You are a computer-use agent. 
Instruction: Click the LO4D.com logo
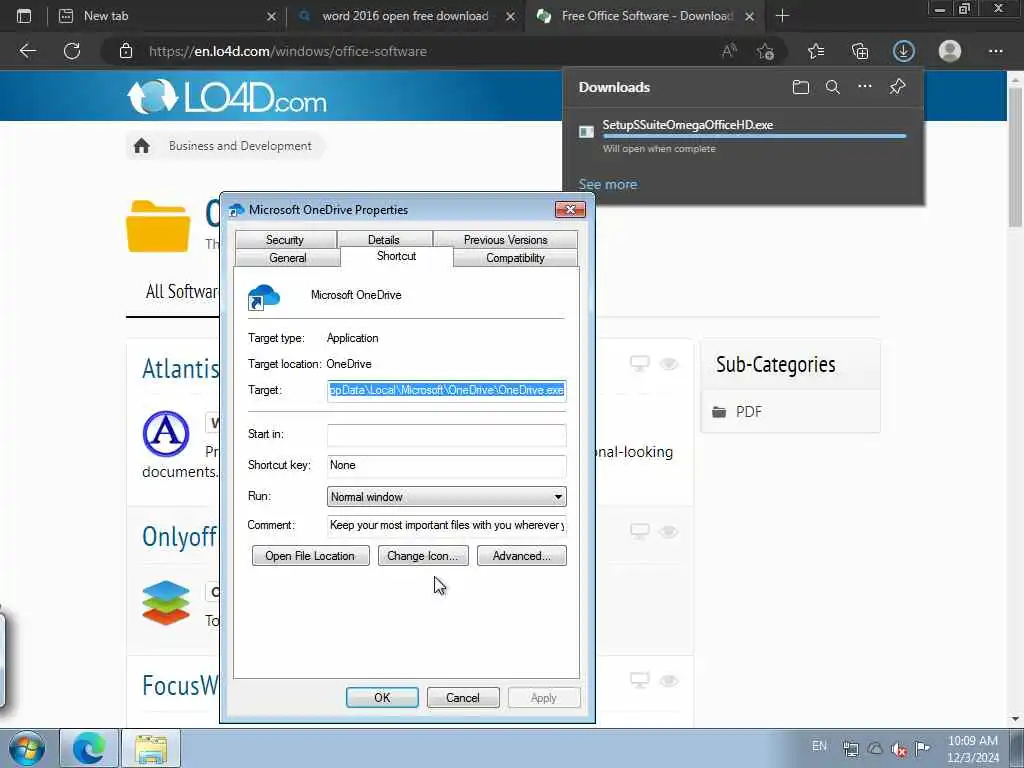click(x=227, y=97)
